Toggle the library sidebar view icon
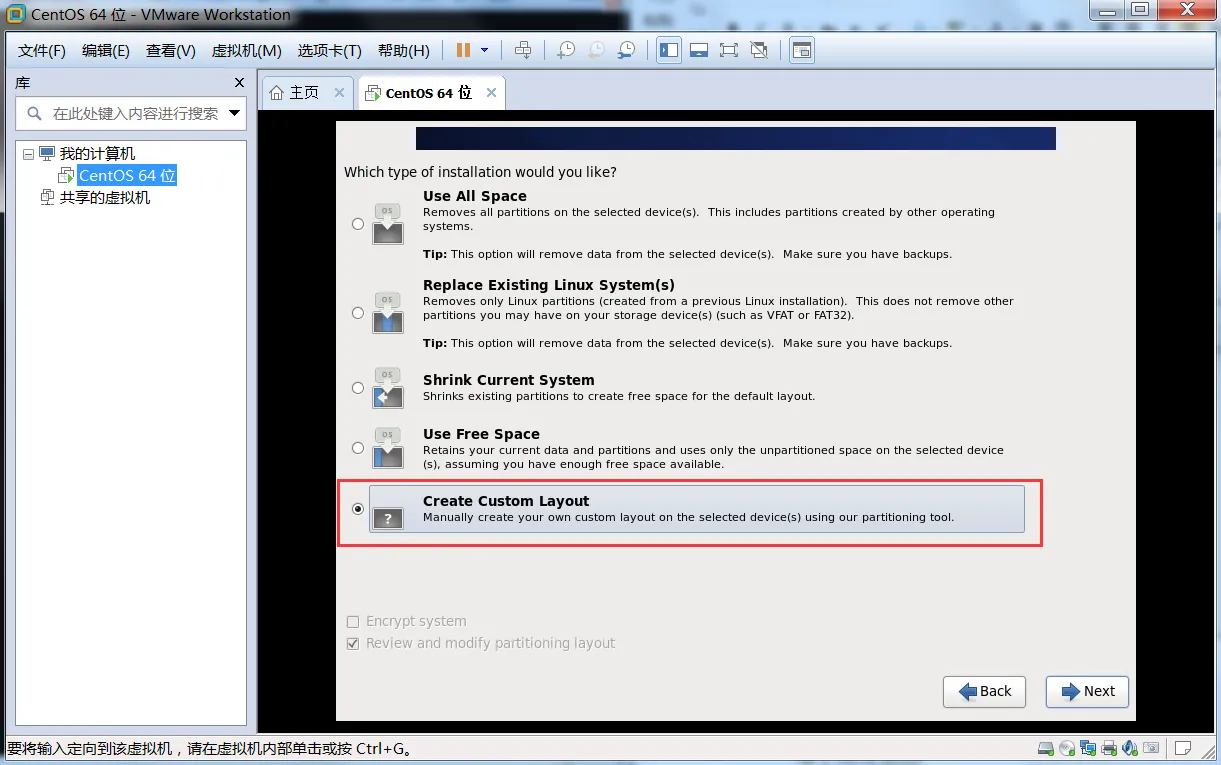The height and width of the screenshot is (765, 1221). point(669,50)
